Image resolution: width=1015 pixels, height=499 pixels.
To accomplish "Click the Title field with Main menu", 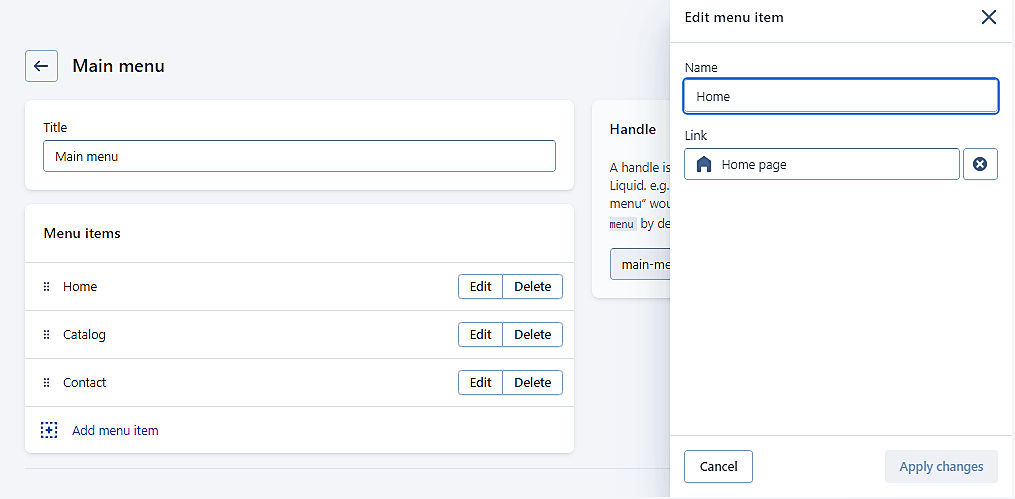I will coord(299,156).
